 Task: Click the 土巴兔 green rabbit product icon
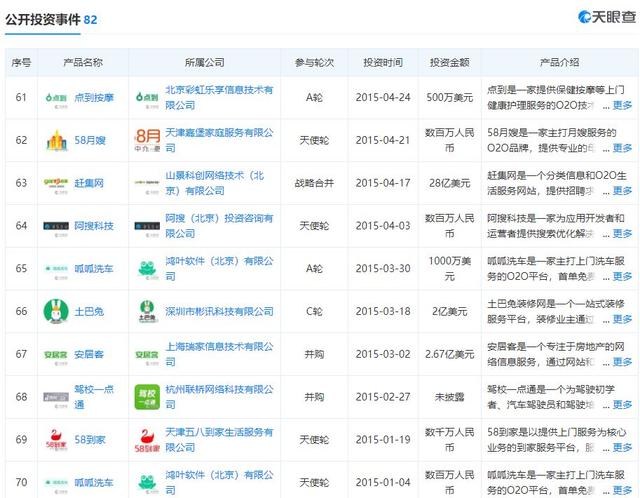[55, 311]
